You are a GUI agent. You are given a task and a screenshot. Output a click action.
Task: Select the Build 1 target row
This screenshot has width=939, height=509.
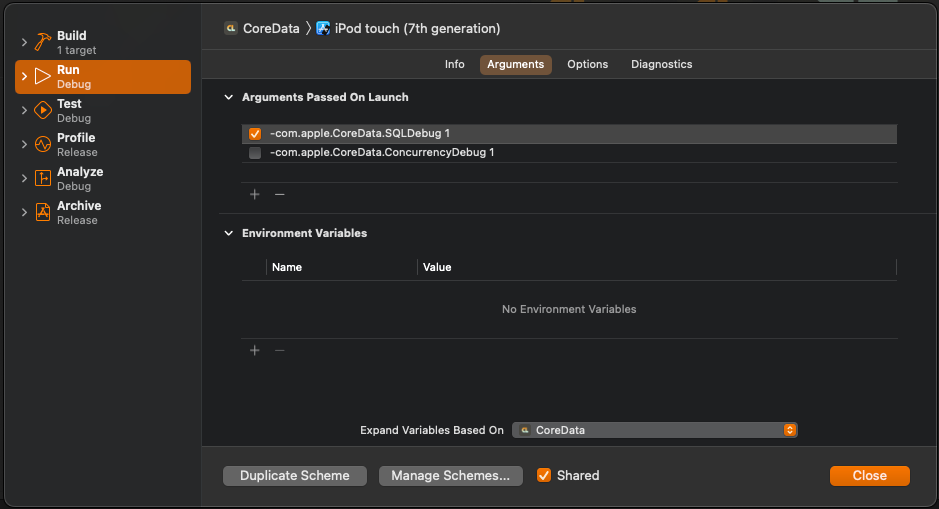coord(103,43)
